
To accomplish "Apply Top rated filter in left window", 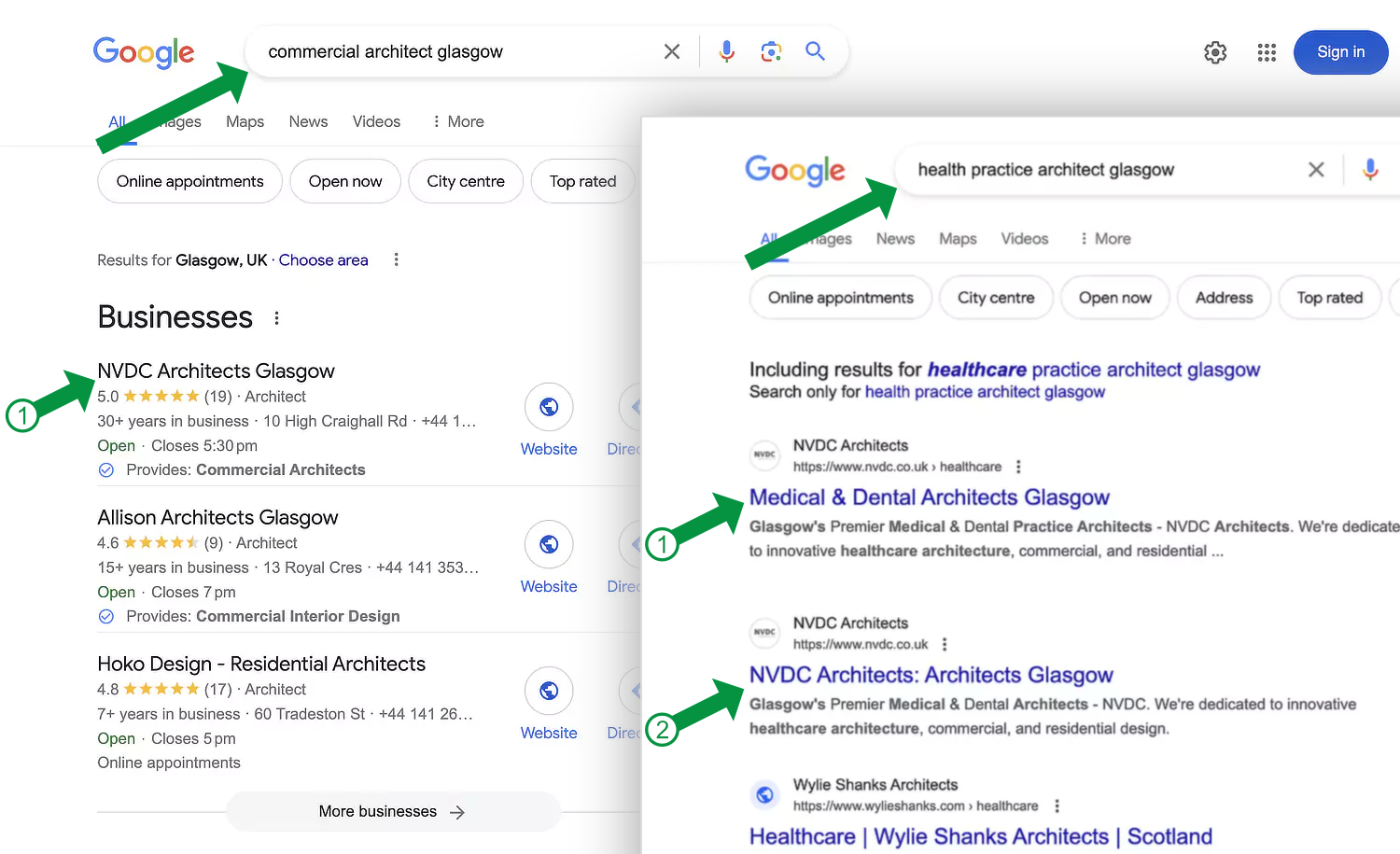I will (582, 181).
